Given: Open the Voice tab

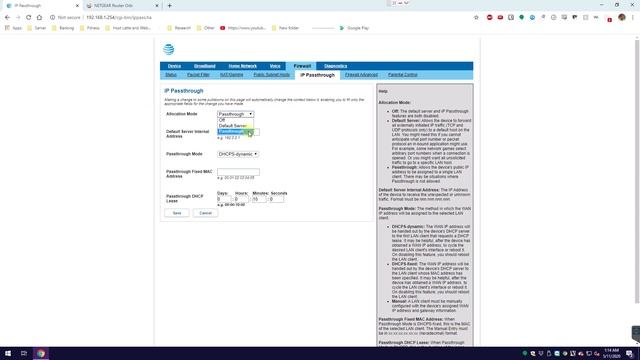Looking at the screenshot, I should [275, 66].
